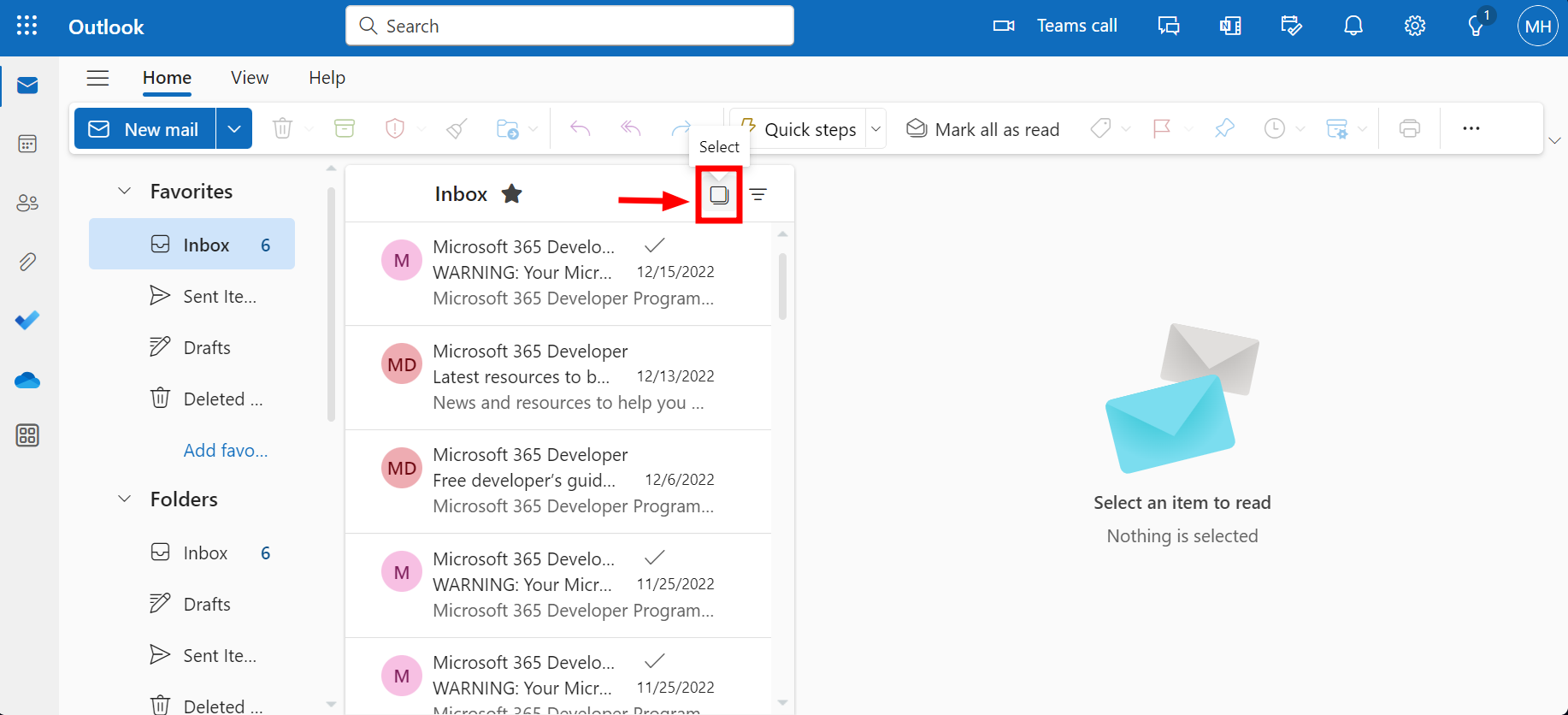Click the Reply all arrow icon

tap(631, 128)
